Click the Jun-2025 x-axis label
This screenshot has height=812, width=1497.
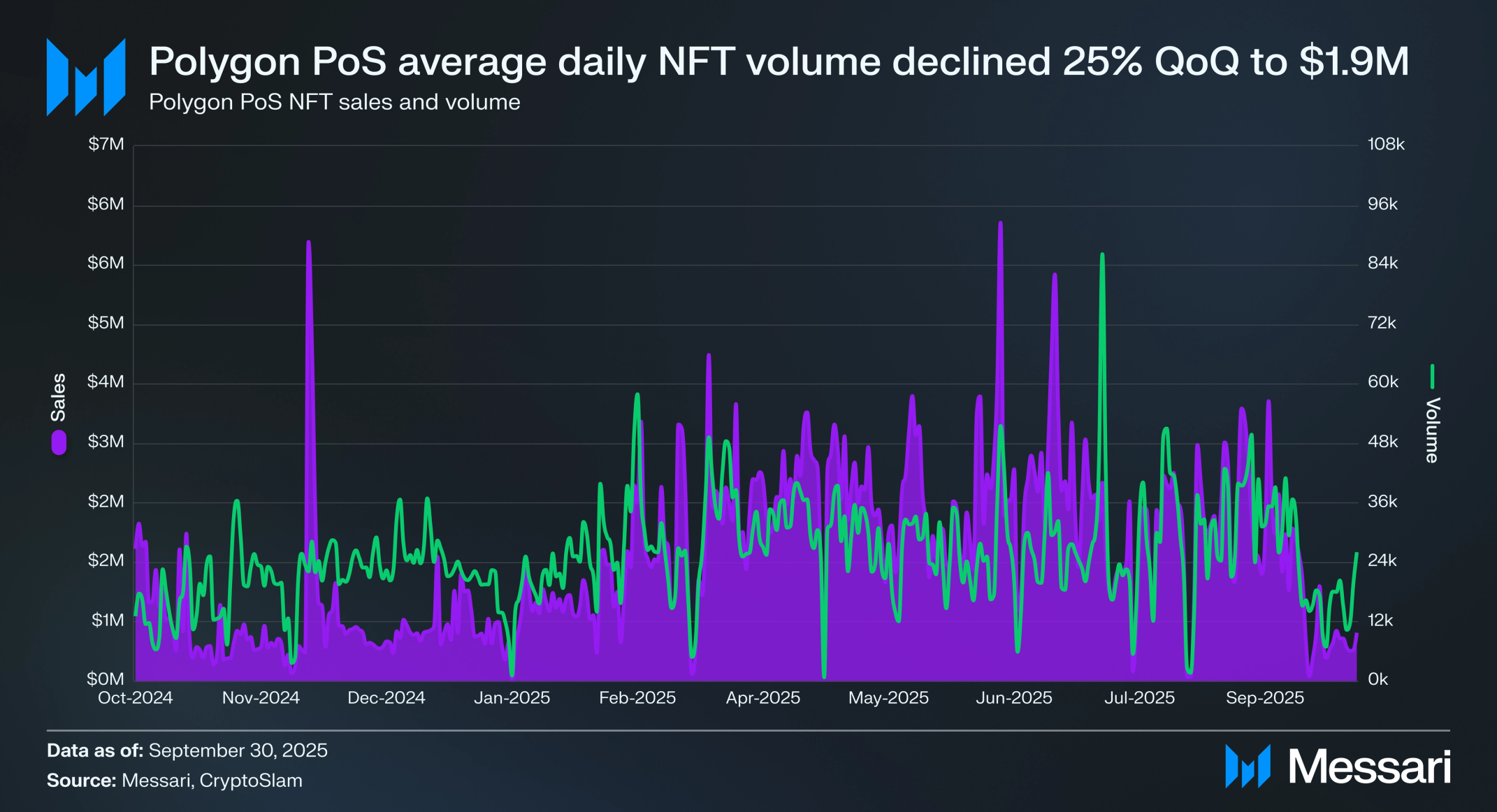[1013, 697]
